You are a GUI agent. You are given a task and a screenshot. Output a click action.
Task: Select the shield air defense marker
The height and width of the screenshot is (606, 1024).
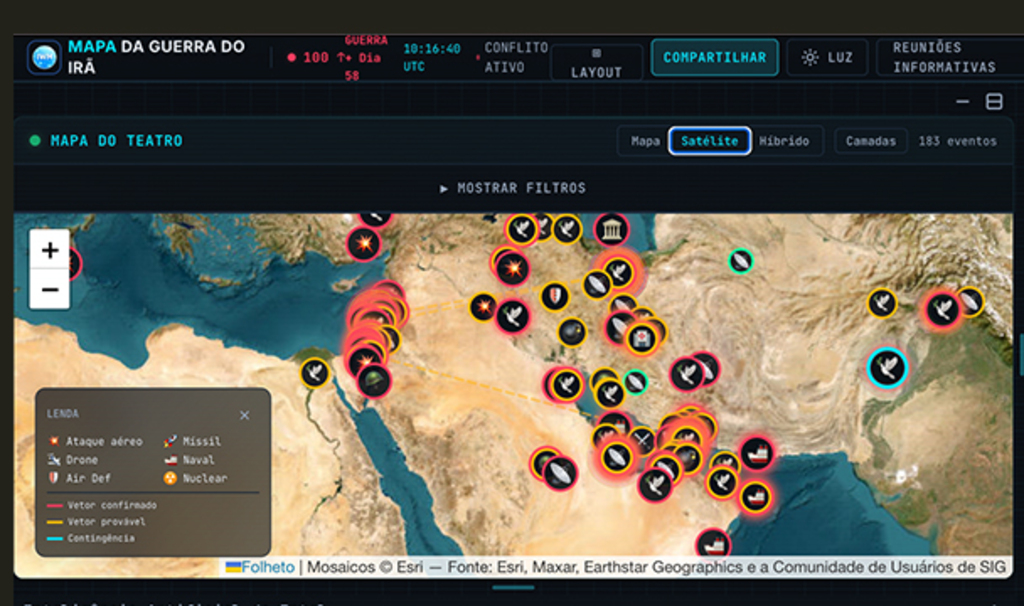tap(554, 296)
